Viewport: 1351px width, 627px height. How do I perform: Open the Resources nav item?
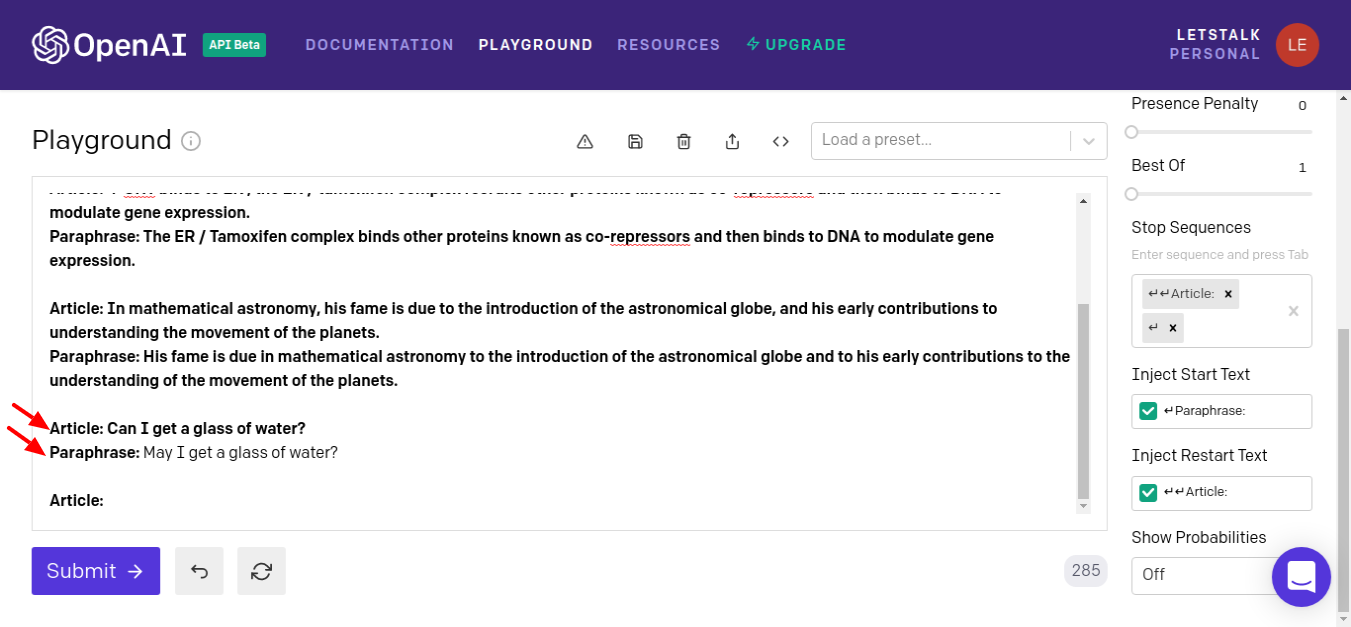pos(668,45)
